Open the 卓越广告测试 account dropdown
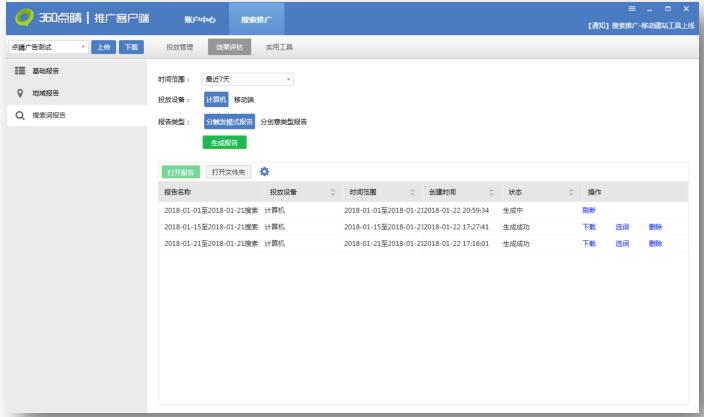The width and height of the screenshot is (704, 417). (46, 47)
